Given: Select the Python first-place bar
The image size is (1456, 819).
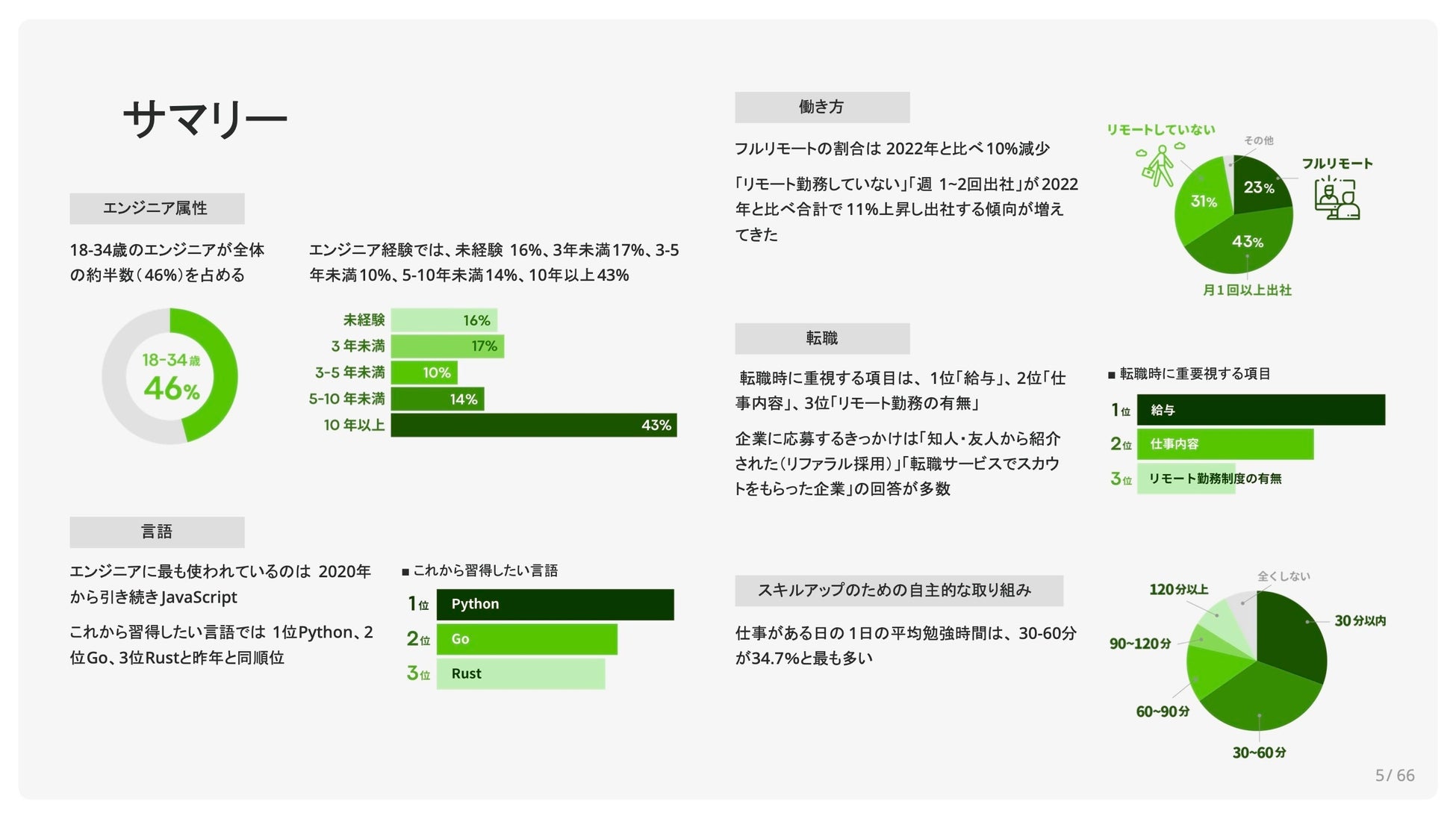Looking at the screenshot, I should tap(555, 604).
